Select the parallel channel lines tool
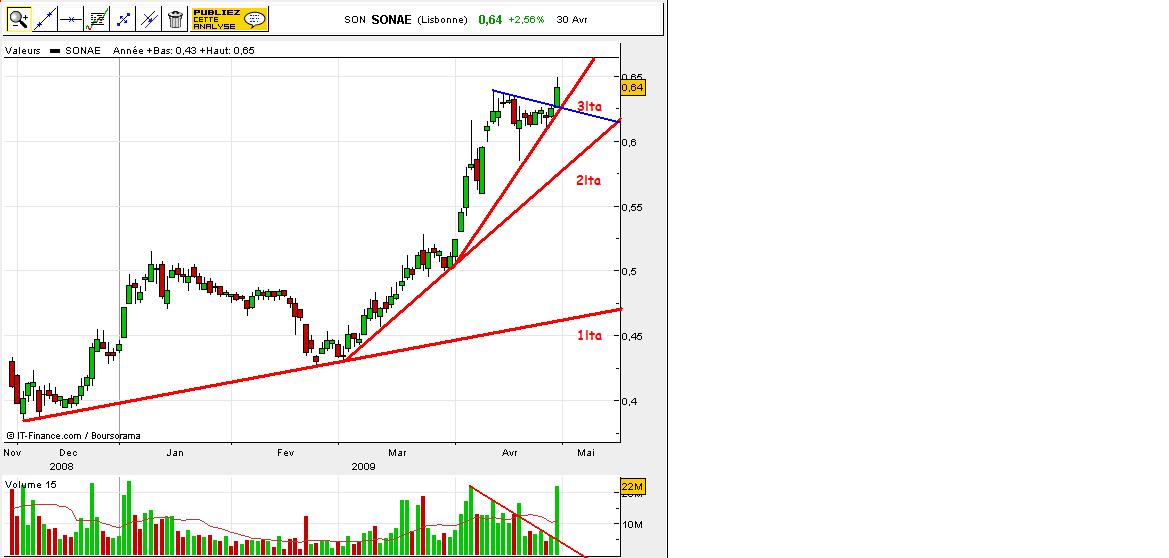This screenshot has width=1169, height=558. [149, 19]
